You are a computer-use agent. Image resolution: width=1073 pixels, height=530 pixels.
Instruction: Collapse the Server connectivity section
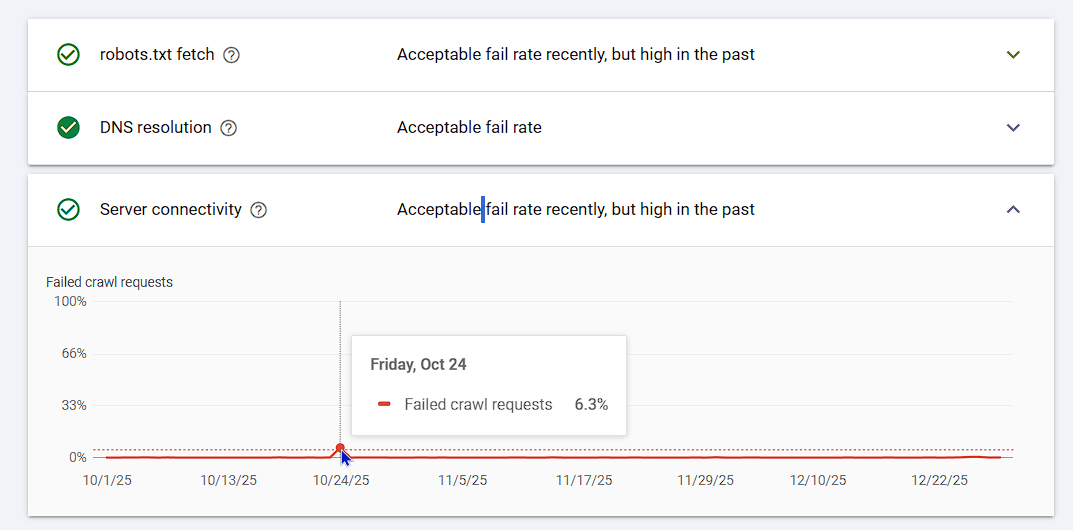tap(1013, 210)
